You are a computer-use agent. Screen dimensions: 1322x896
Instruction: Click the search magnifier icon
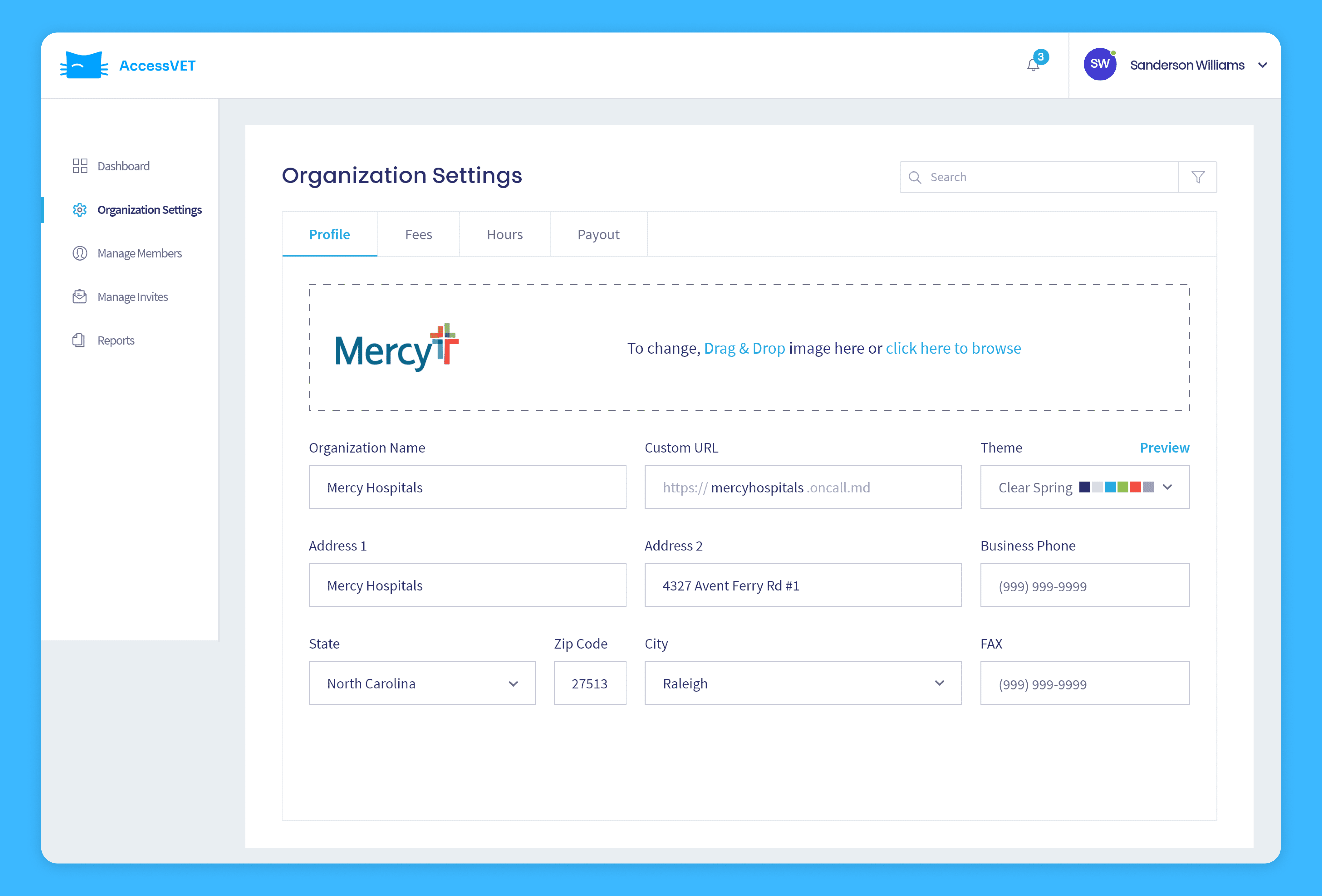[915, 177]
